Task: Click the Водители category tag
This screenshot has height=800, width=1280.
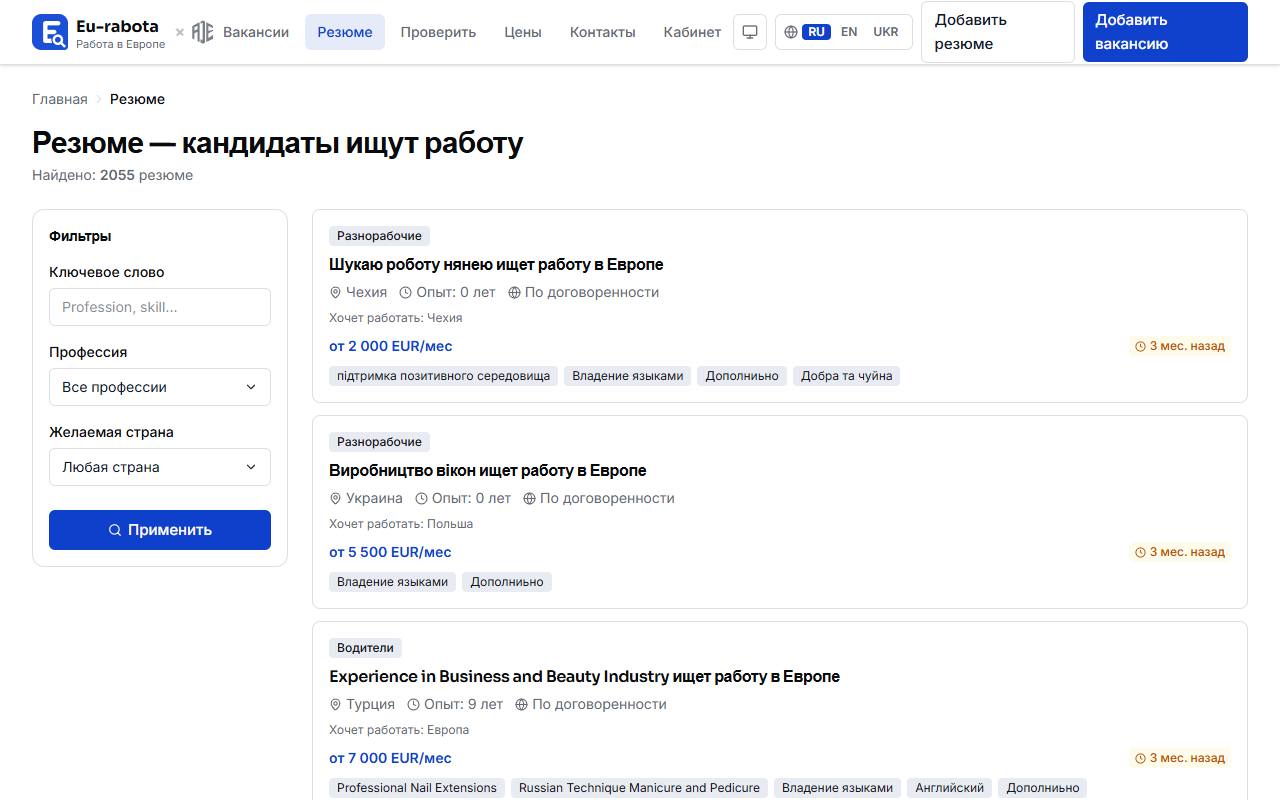Action: click(x=366, y=648)
